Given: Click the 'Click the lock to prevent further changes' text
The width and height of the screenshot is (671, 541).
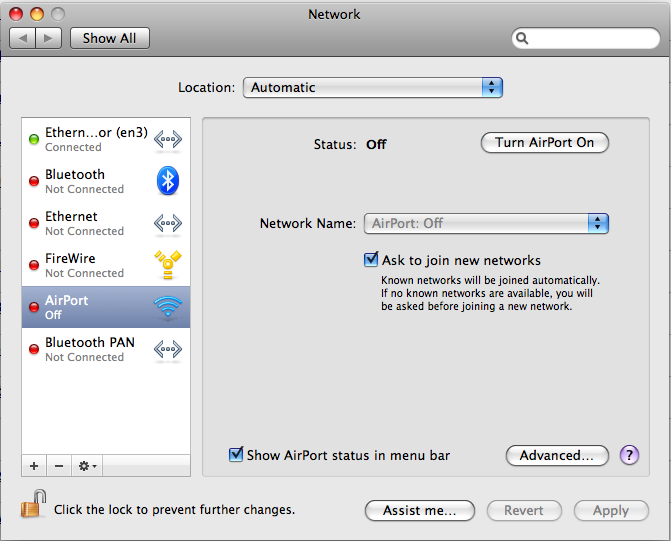Looking at the screenshot, I should coord(175,510).
